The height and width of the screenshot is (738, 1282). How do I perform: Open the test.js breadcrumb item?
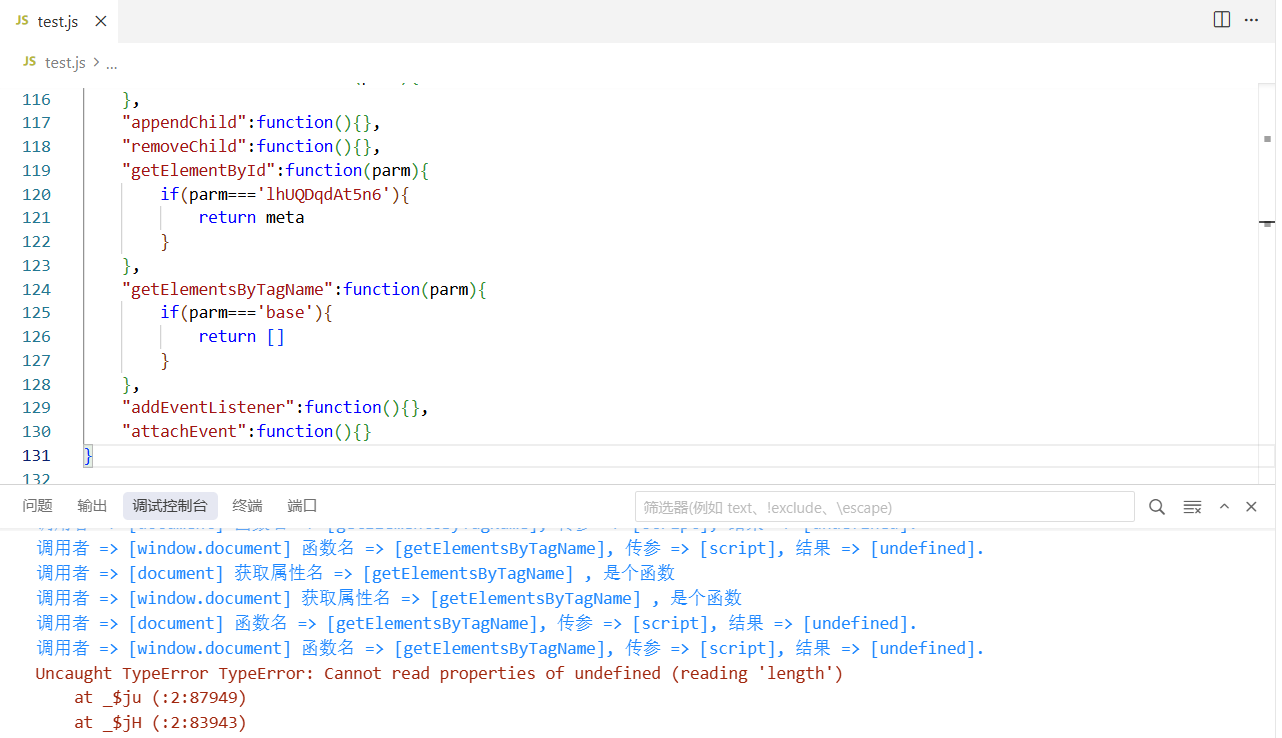(x=65, y=63)
